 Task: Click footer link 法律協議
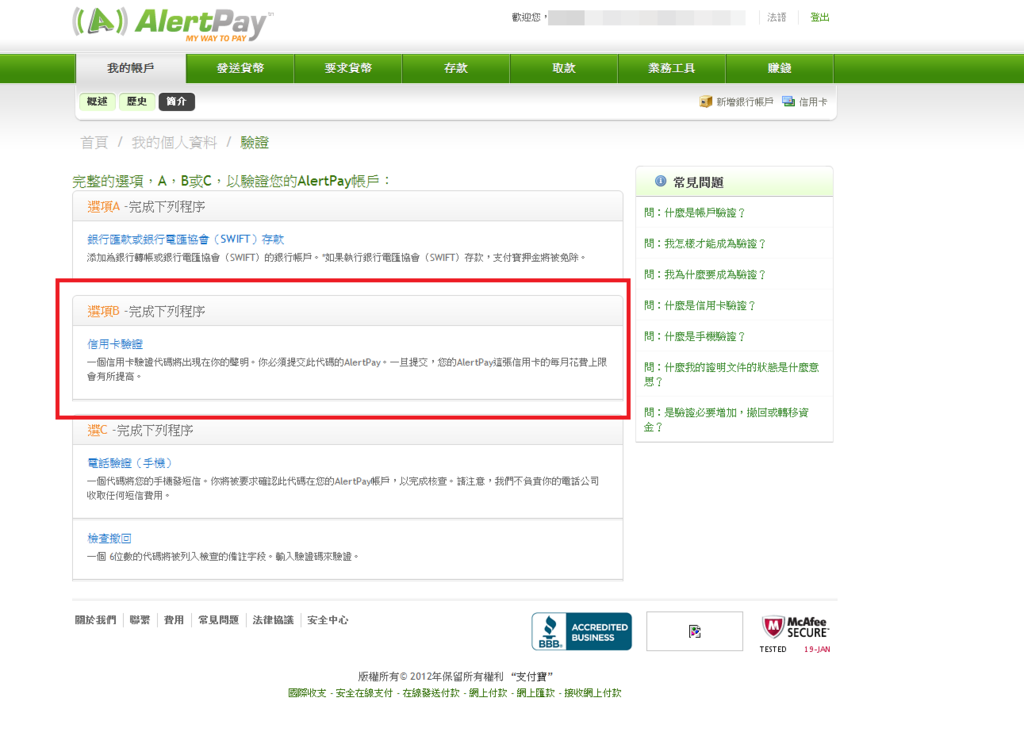click(x=273, y=620)
